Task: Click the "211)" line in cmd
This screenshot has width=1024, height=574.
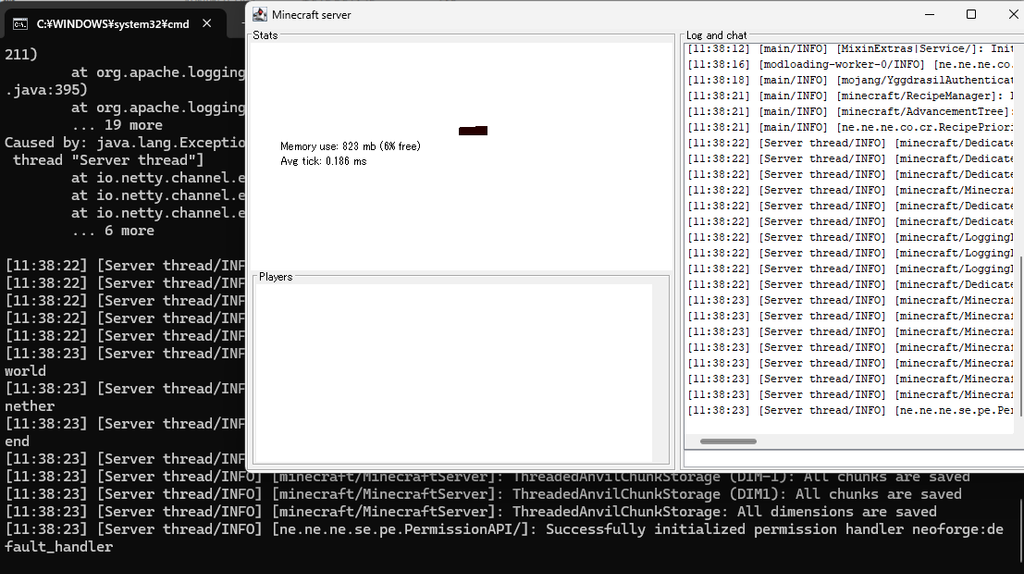Action: [21, 54]
